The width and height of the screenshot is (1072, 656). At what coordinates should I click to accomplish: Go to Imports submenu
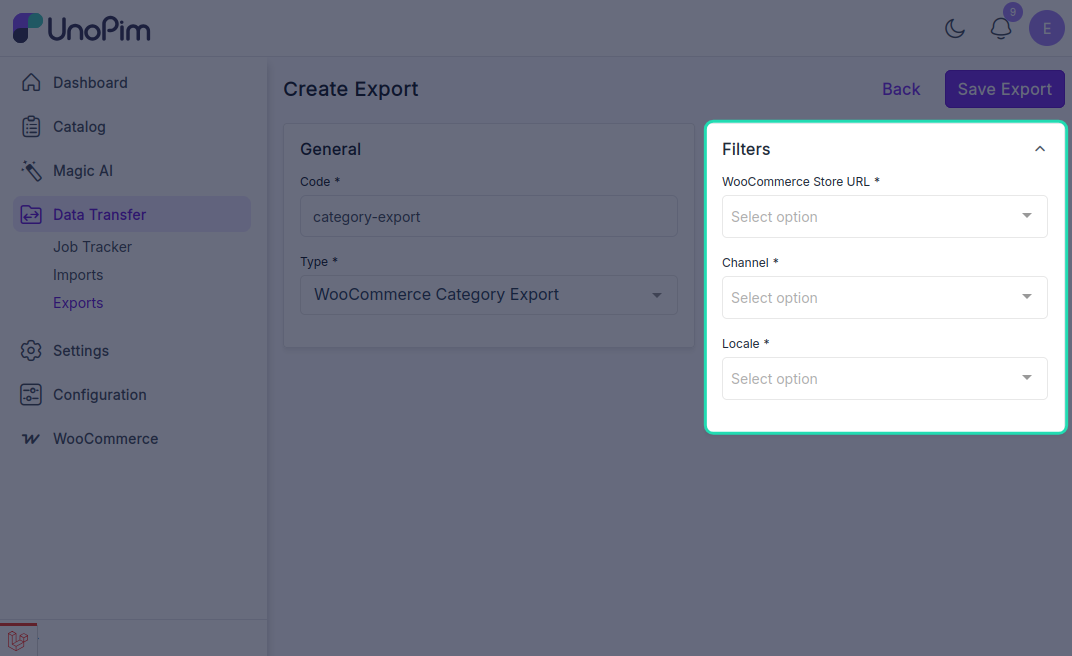coord(78,275)
